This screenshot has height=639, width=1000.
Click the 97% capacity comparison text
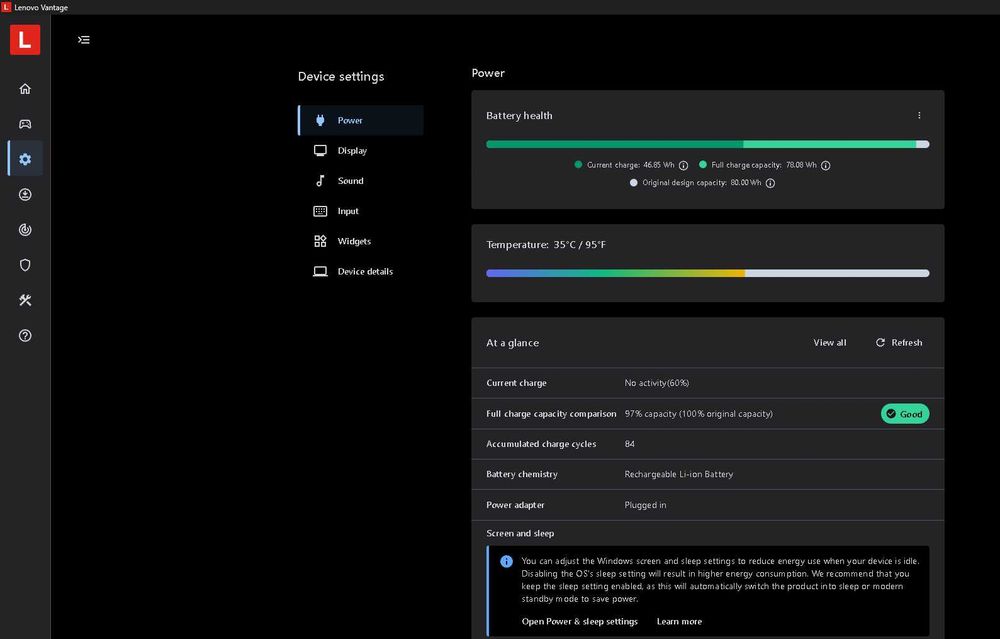pyautogui.click(x=698, y=414)
